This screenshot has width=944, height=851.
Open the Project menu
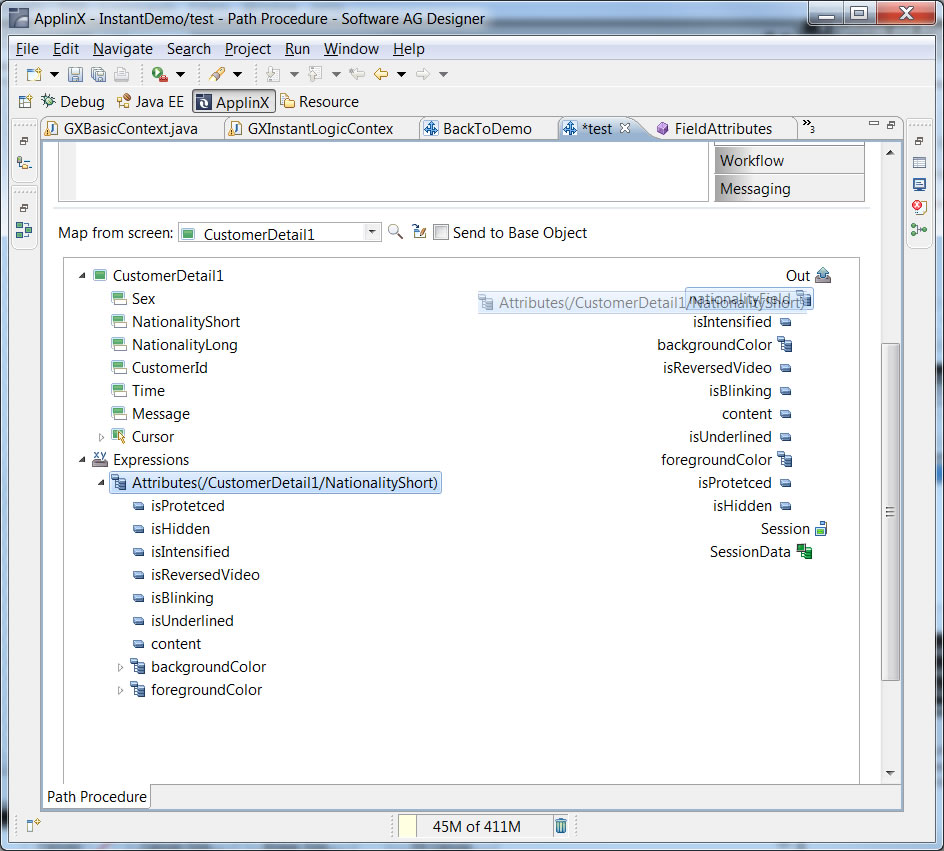click(x=247, y=49)
